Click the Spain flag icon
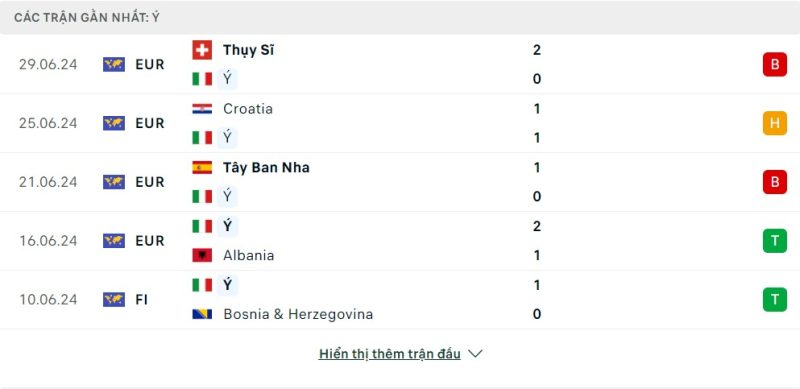Screen dimensions: 800x389 point(202,167)
